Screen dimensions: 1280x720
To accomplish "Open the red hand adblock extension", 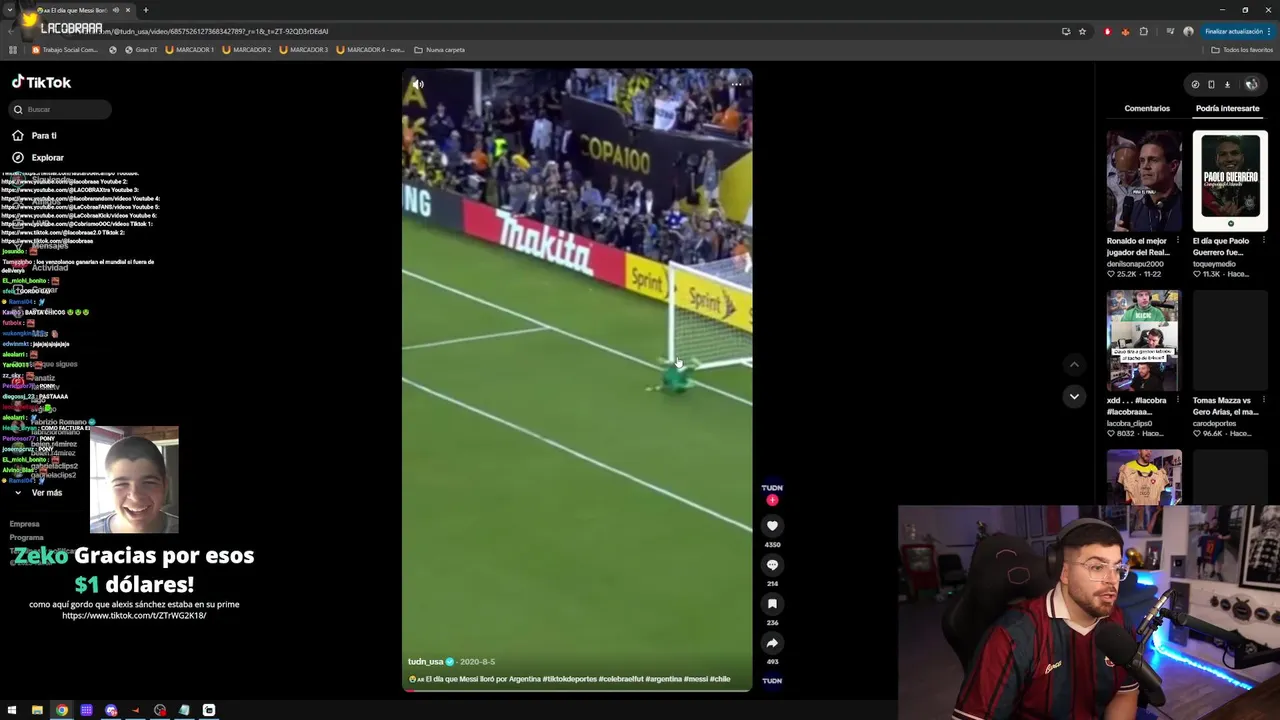I will click(1107, 31).
